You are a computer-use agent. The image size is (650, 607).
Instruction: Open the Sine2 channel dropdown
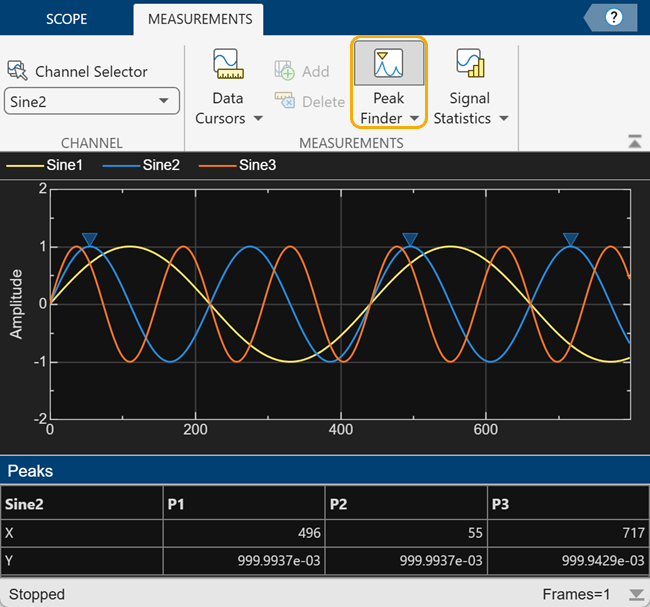coord(92,101)
